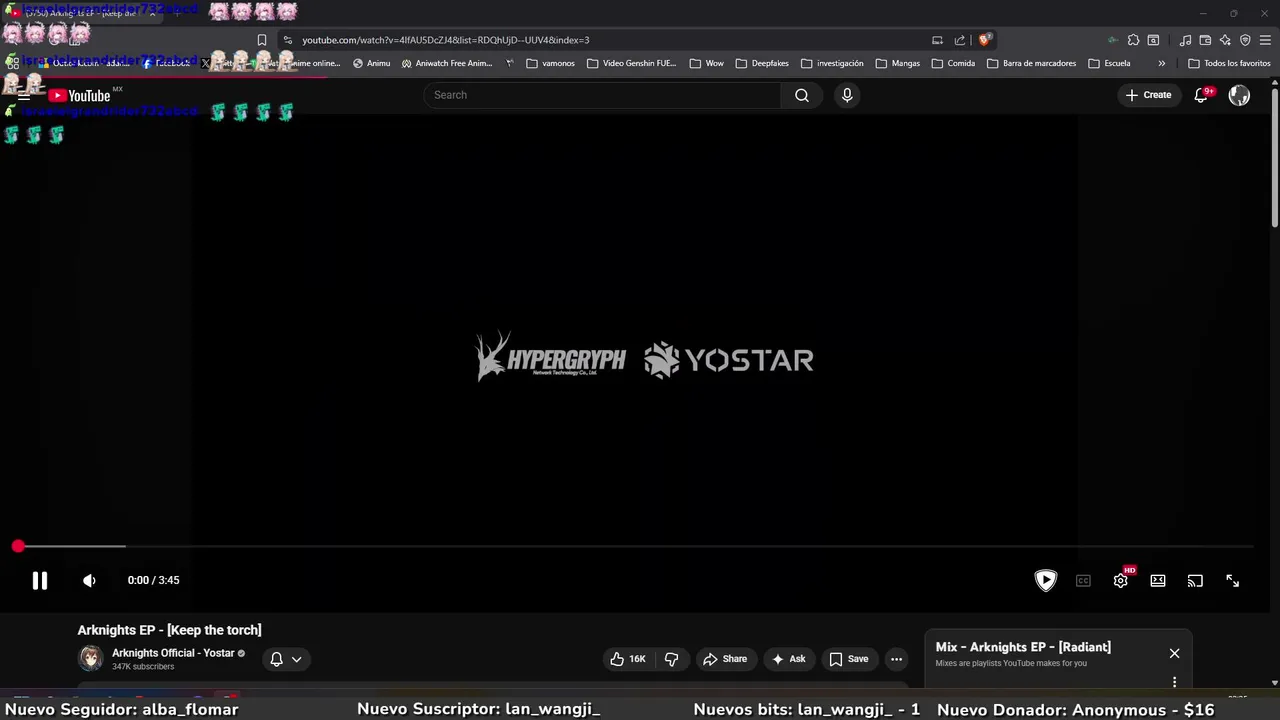The height and width of the screenshot is (720, 1280).
Task: Save the video to a playlist
Action: pyautogui.click(x=849, y=659)
